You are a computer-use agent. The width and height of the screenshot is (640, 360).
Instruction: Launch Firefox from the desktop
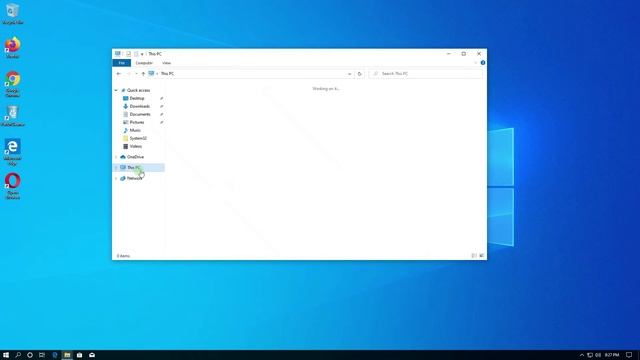pos(13,47)
